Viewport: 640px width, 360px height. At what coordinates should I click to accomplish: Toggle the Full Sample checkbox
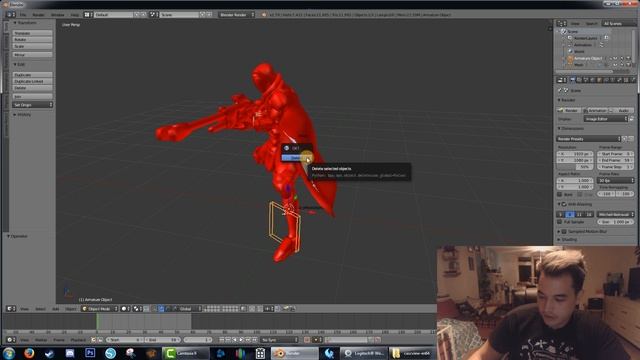point(560,222)
